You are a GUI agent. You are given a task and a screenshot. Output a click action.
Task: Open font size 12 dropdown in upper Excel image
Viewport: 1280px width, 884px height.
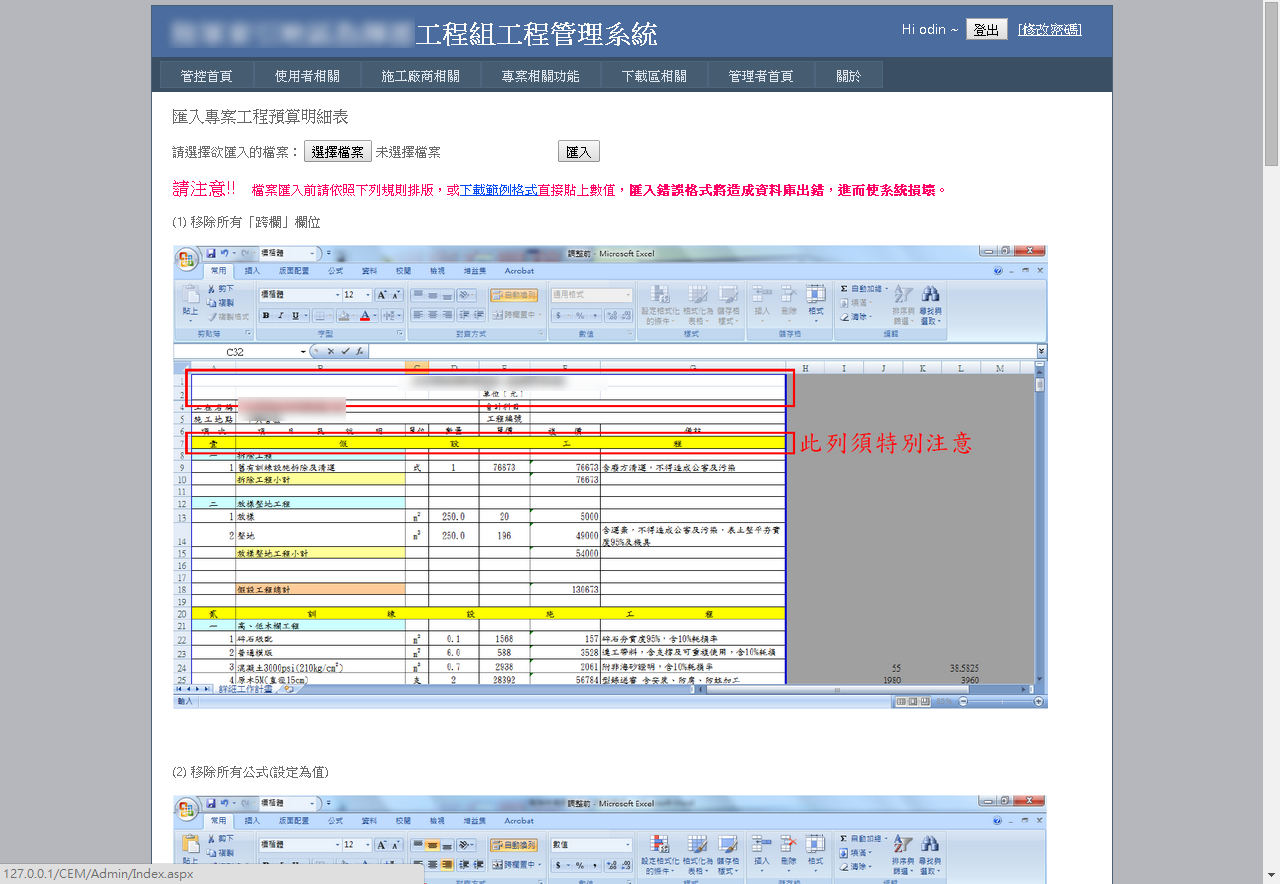click(367, 295)
